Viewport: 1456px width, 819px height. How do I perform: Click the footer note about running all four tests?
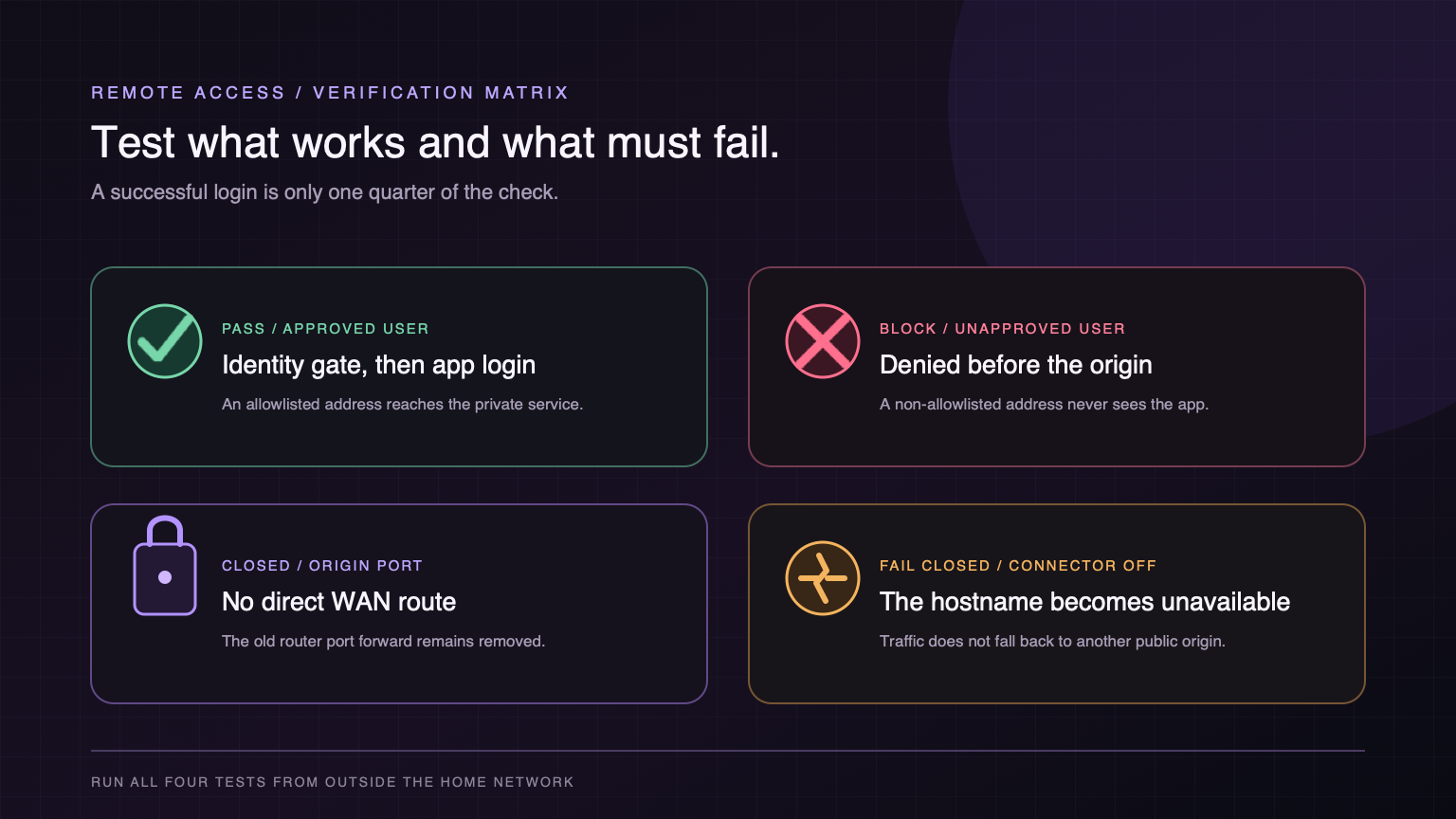tap(333, 782)
